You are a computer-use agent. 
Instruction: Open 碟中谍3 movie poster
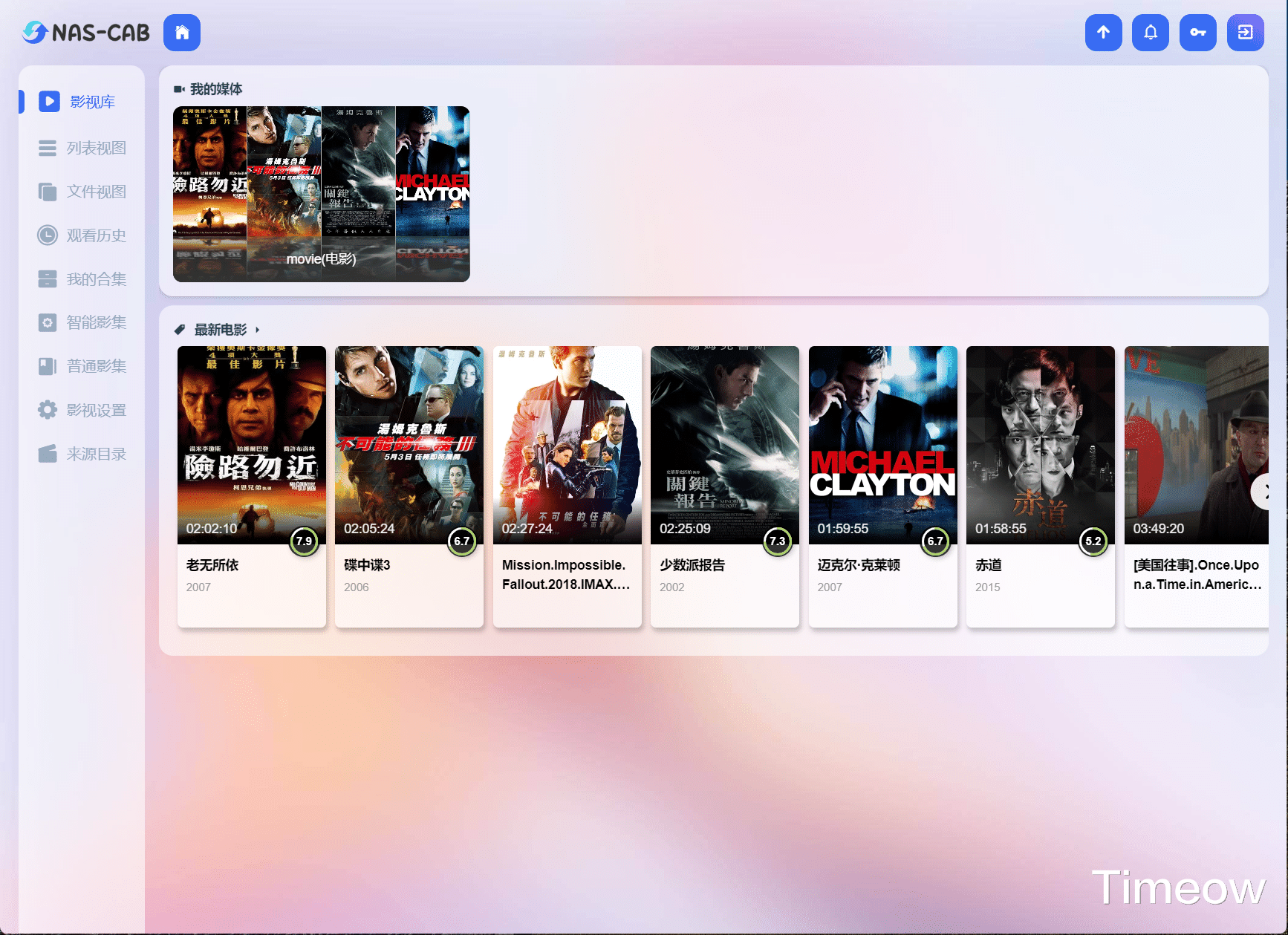[x=409, y=445]
